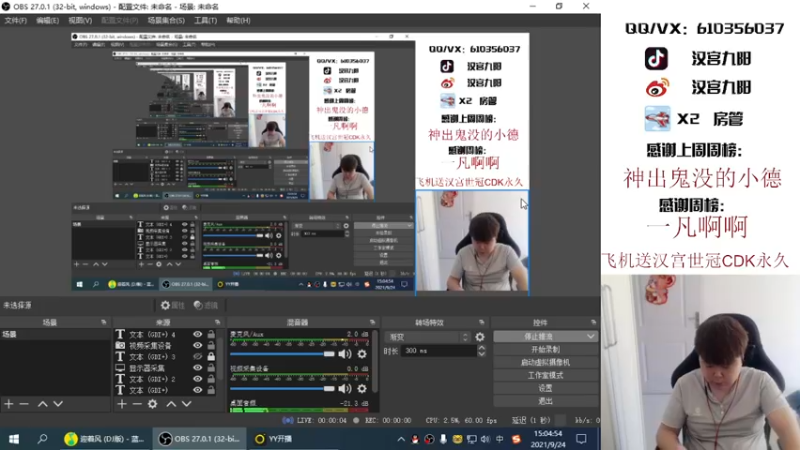
Task: Move the source up in the 来源 panel
Action: coord(171,404)
